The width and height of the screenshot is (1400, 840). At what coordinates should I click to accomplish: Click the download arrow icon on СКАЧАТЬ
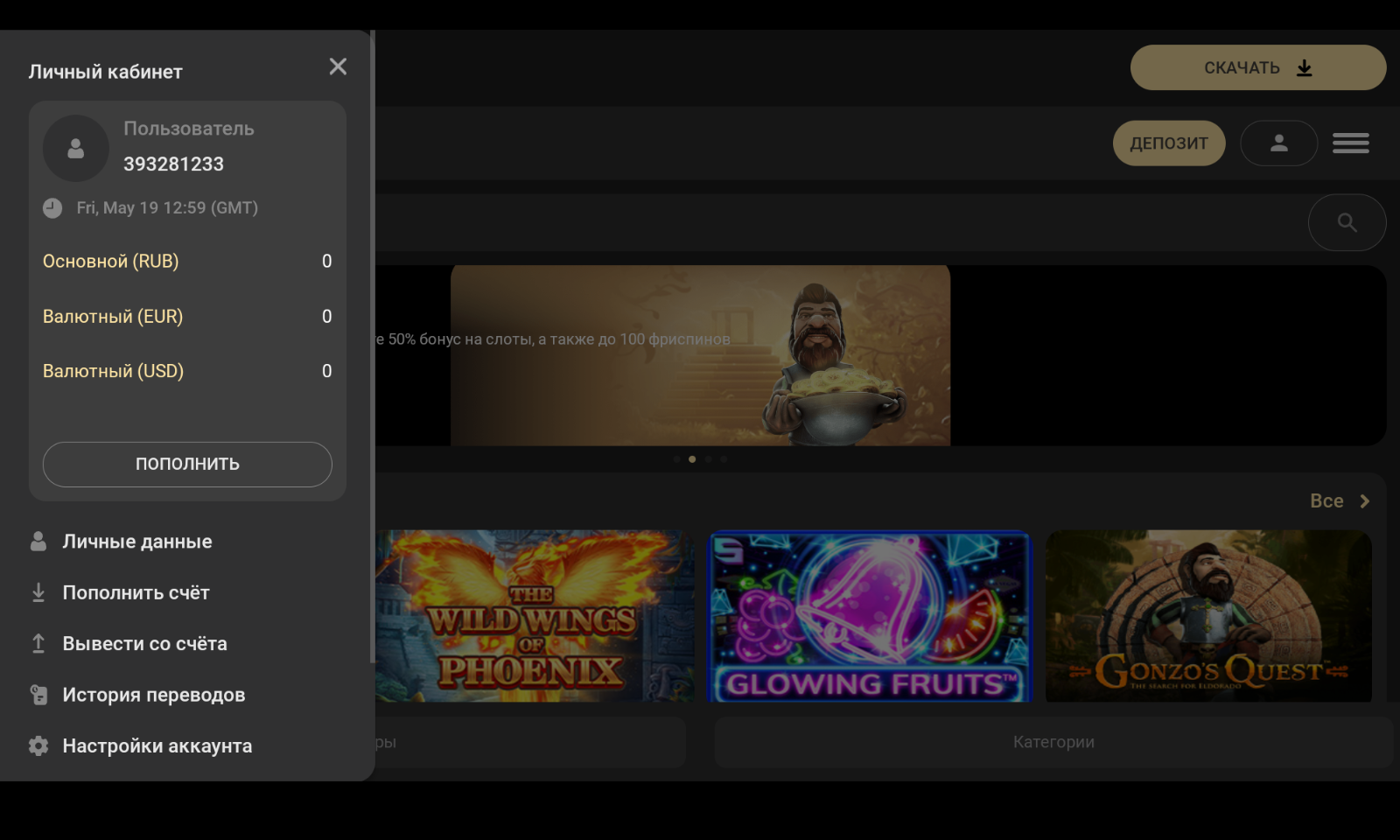pyautogui.click(x=1305, y=68)
